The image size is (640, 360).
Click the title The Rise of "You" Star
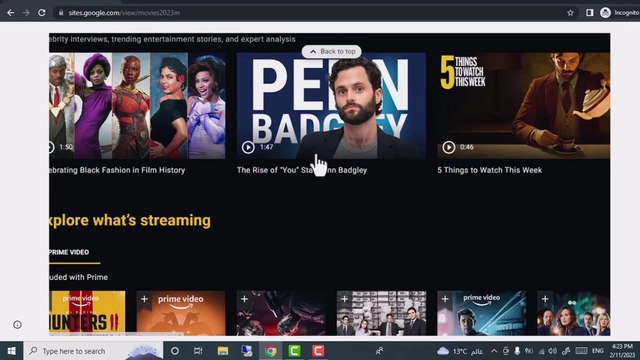coord(302,170)
